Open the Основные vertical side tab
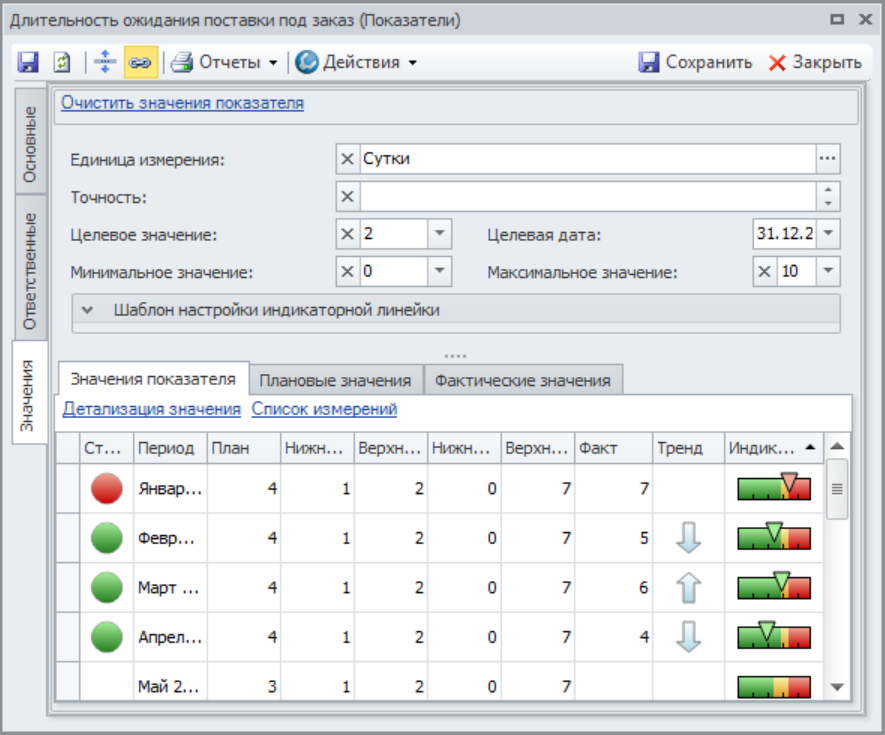This screenshot has width=885, height=735. 31,143
